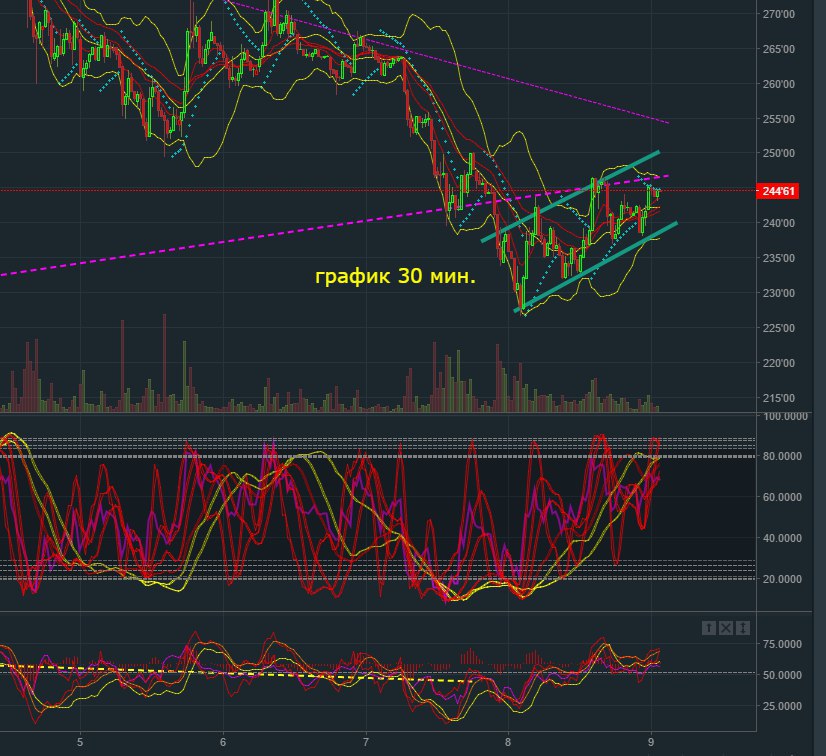Maximize the bottom pane with double-arrow icon
Image resolution: width=826 pixels, height=756 pixels.
tap(742, 627)
